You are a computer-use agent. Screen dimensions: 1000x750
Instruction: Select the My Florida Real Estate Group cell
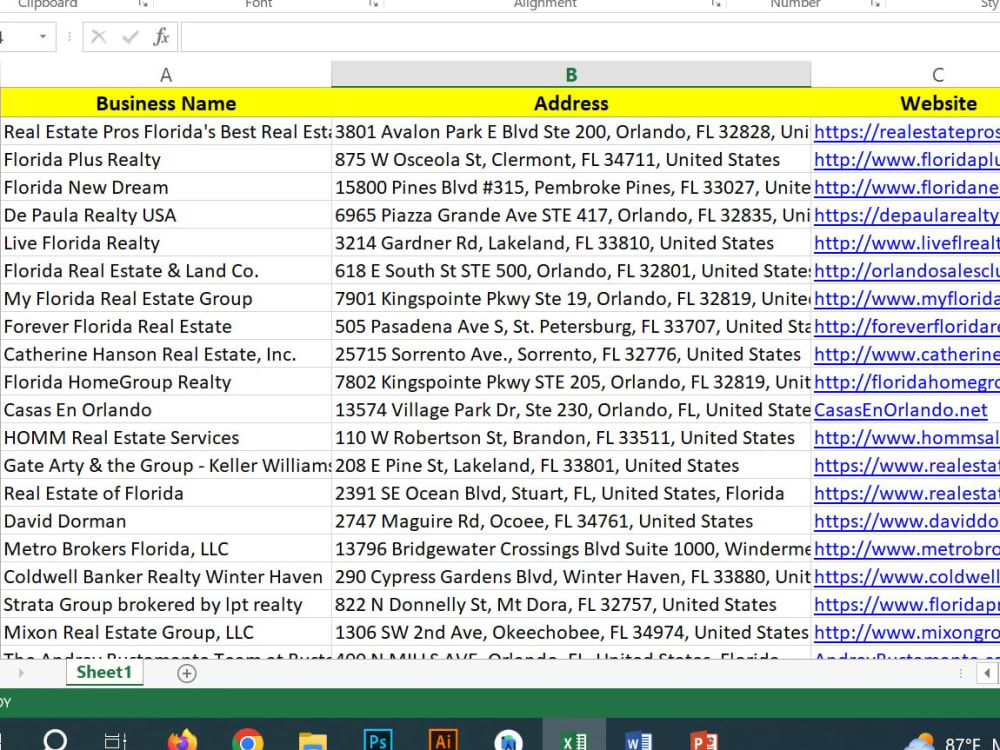click(x=166, y=298)
